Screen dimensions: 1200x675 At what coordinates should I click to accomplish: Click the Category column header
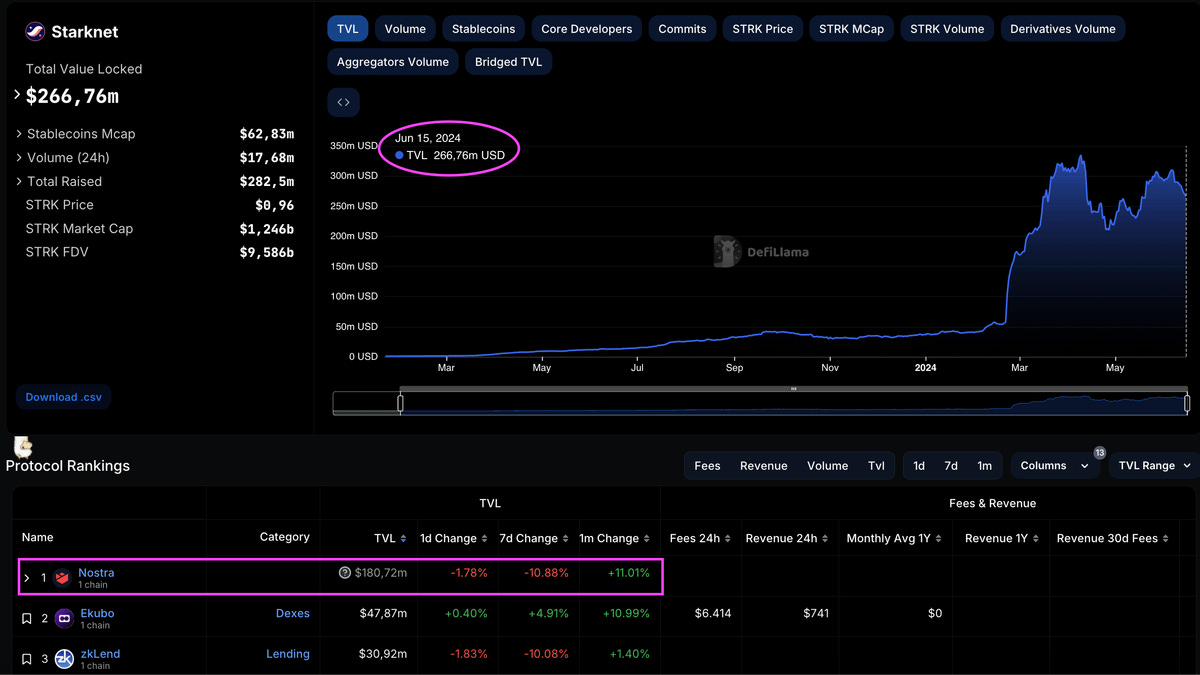(x=285, y=537)
